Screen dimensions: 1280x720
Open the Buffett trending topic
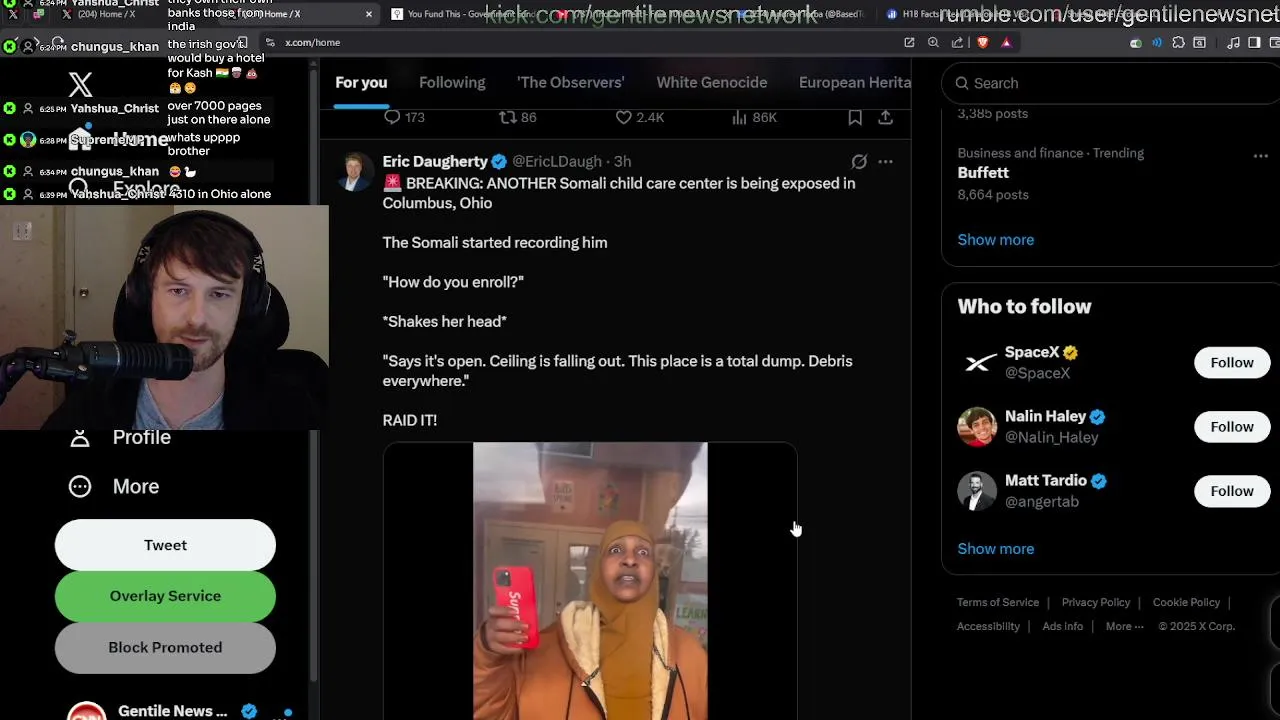coord(983,173)
